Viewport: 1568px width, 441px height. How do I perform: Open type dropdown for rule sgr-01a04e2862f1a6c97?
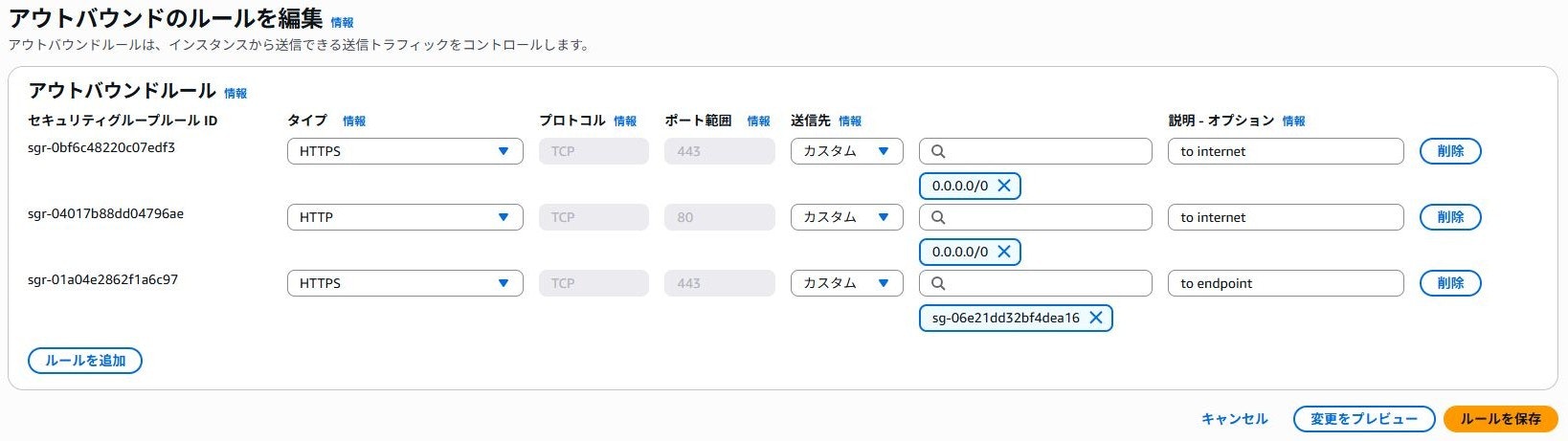405,283
